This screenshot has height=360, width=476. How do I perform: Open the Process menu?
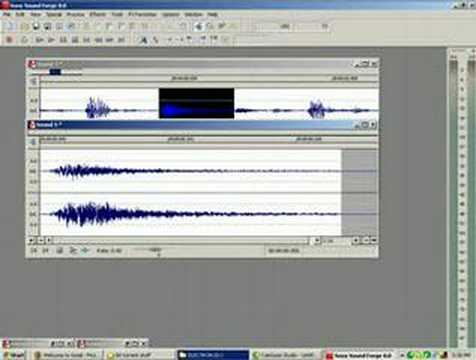point(76,14)
